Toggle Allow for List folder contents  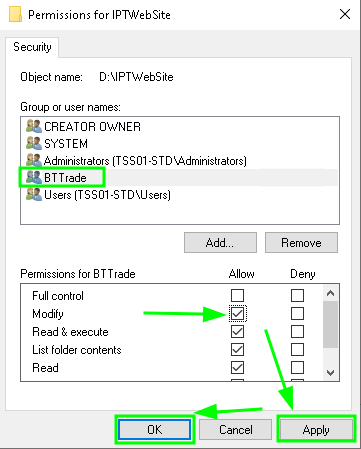coord(237,350)
